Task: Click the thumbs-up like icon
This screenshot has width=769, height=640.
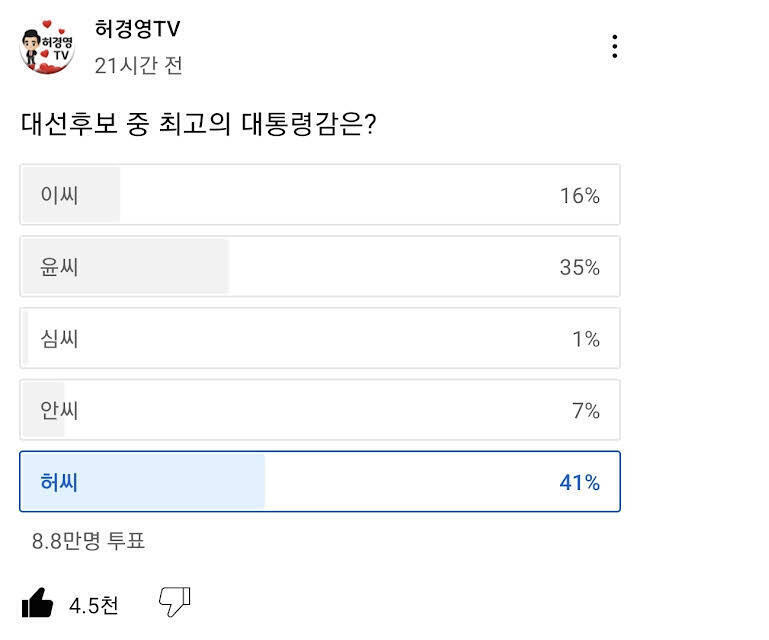Action: coord(37,603)
